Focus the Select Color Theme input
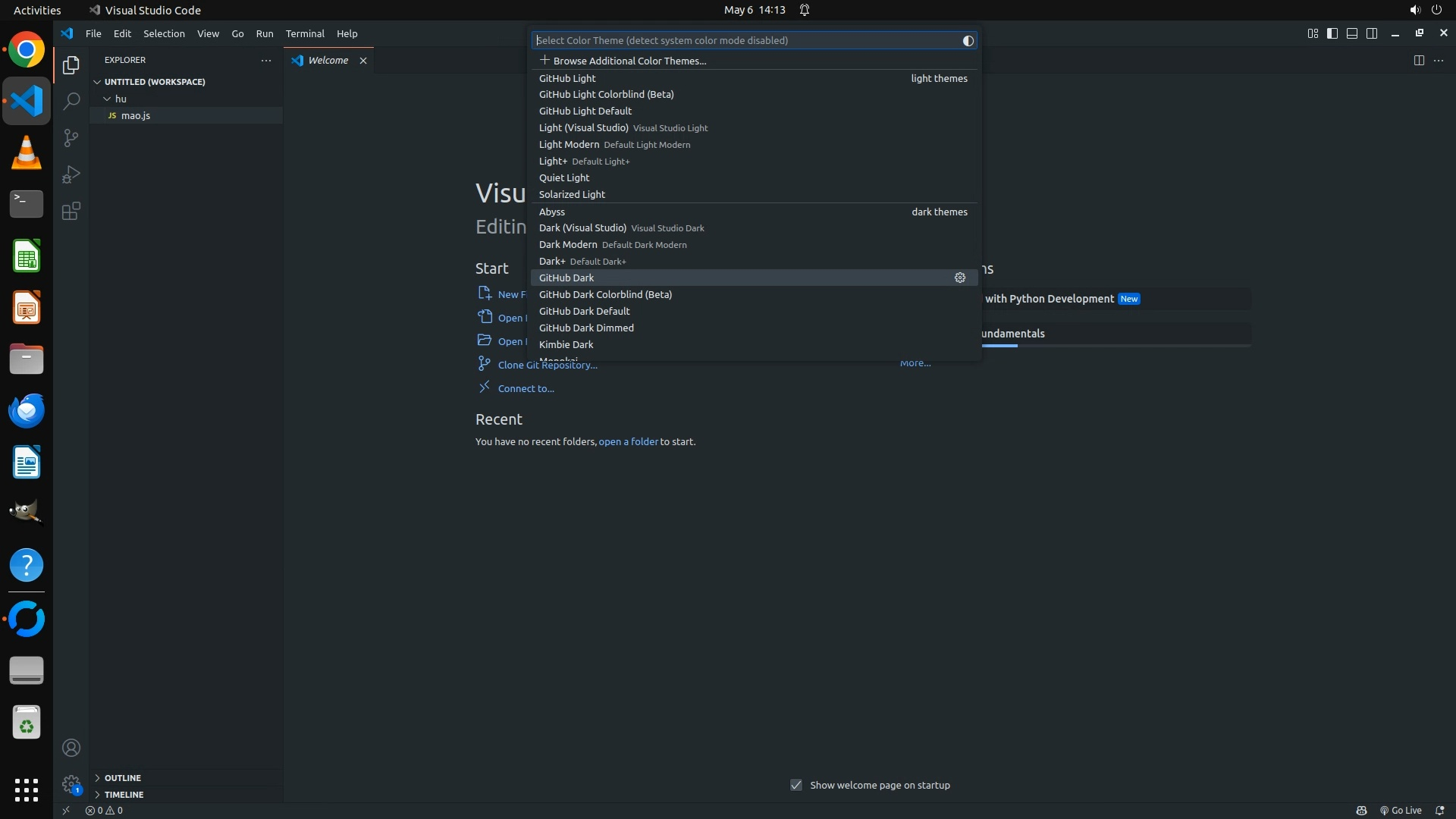The image size is (1456, 819). click(743, 41)
